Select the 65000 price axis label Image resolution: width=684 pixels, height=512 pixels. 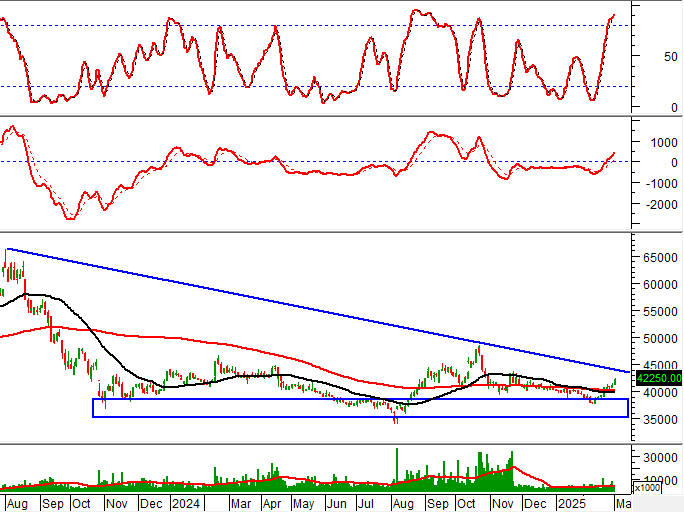660,257
